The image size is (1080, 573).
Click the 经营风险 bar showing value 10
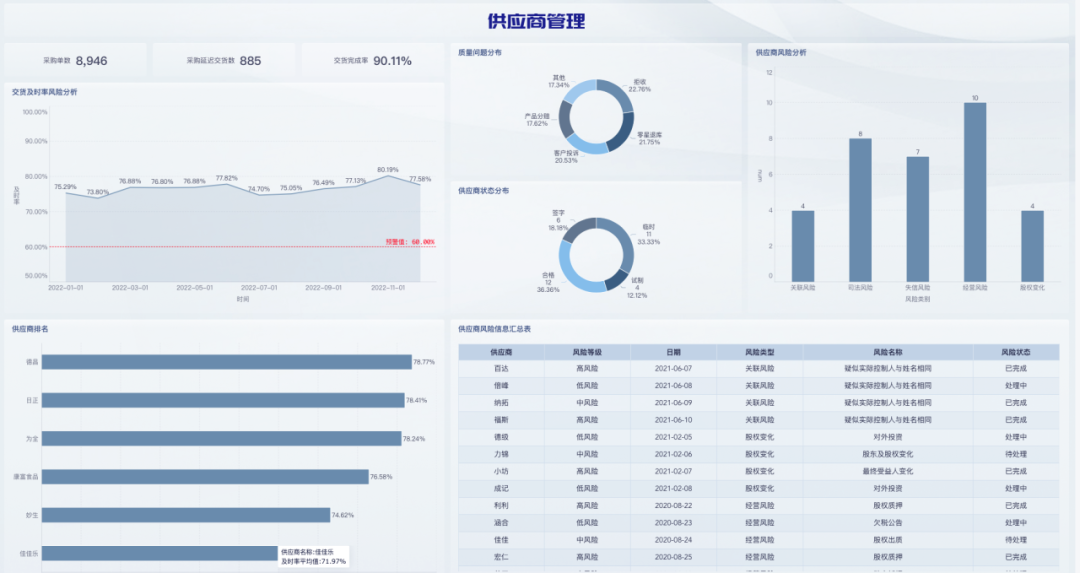[x=975, y=191]
